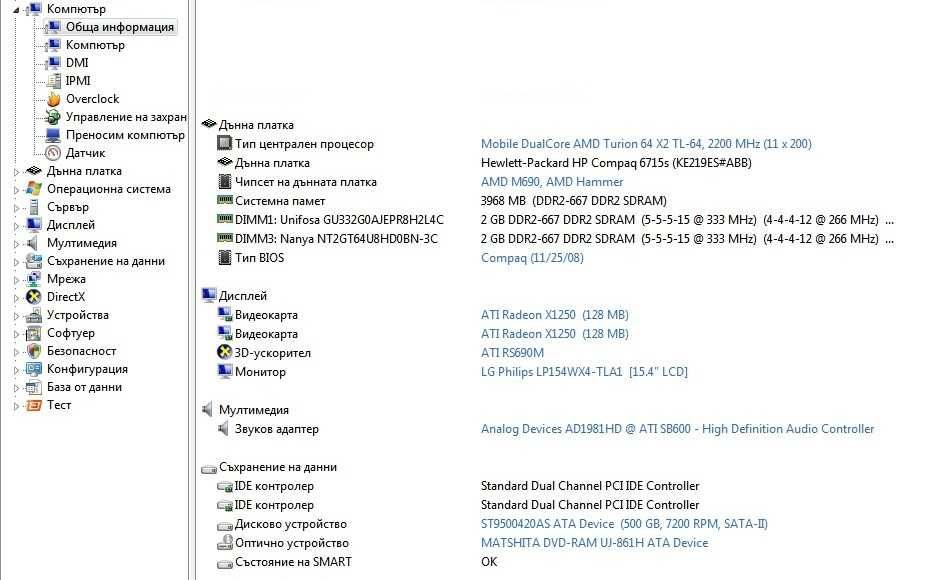Click the DirectX icon in the tree
Viewport: 937px width, 580px height.
(33, 297)
